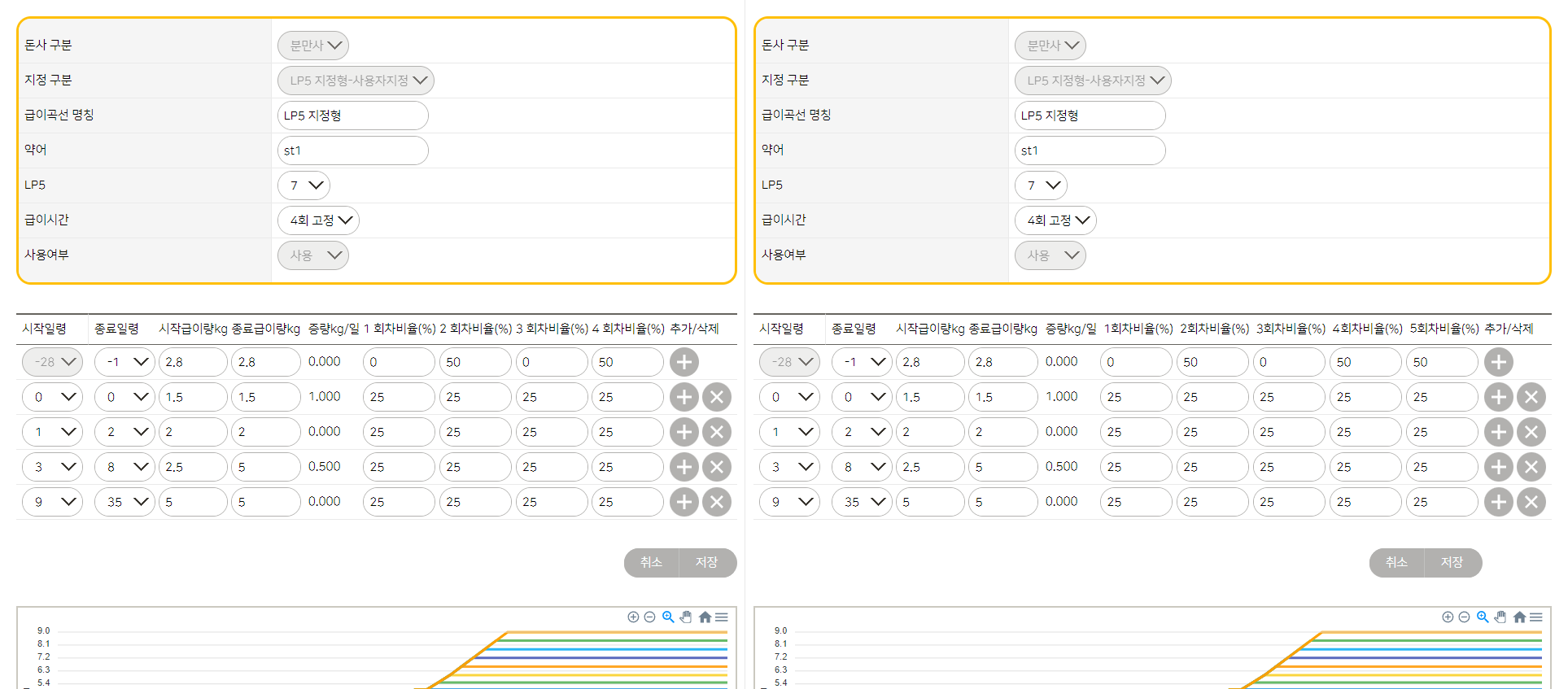Add row after -28 row in right table
The image size is (1568, 689).
point(1499,362)
